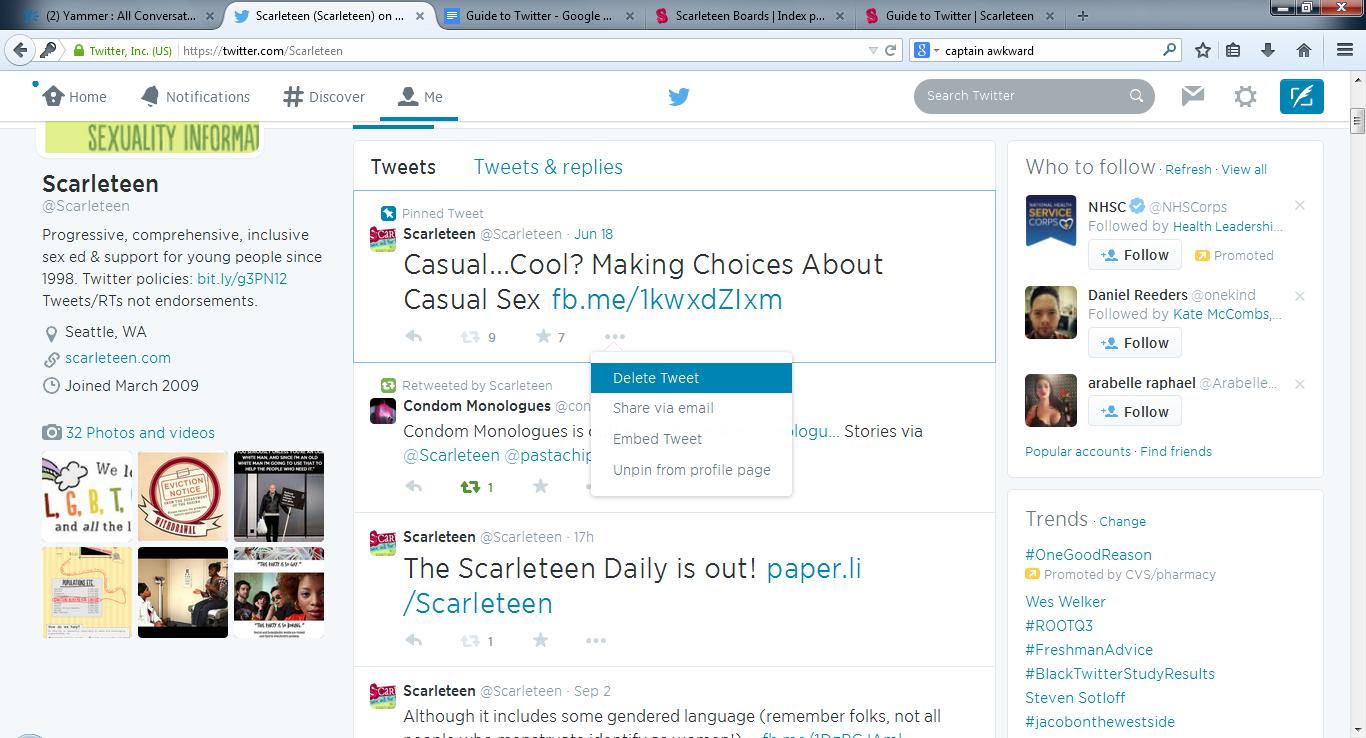Screen dimensions: 1366x738
Task: Dismiss arabelle raphael follow suggestion
Action: click(1300, 384)
